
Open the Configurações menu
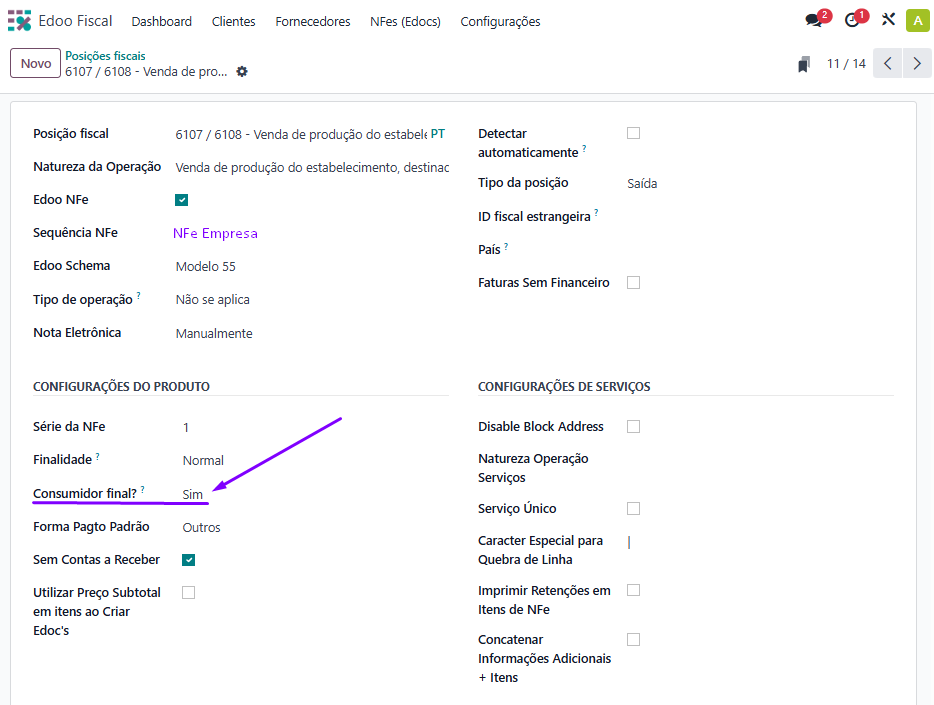pos(500,21)
